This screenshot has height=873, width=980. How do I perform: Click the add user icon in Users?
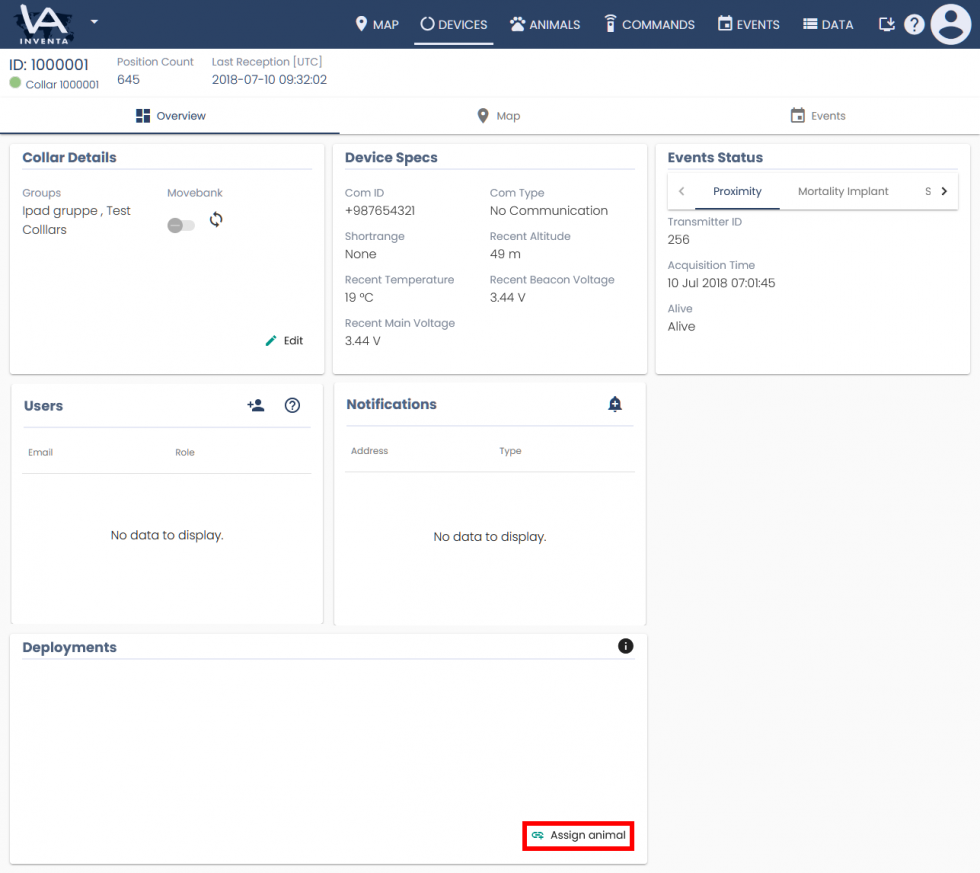(x=256, y=405)
